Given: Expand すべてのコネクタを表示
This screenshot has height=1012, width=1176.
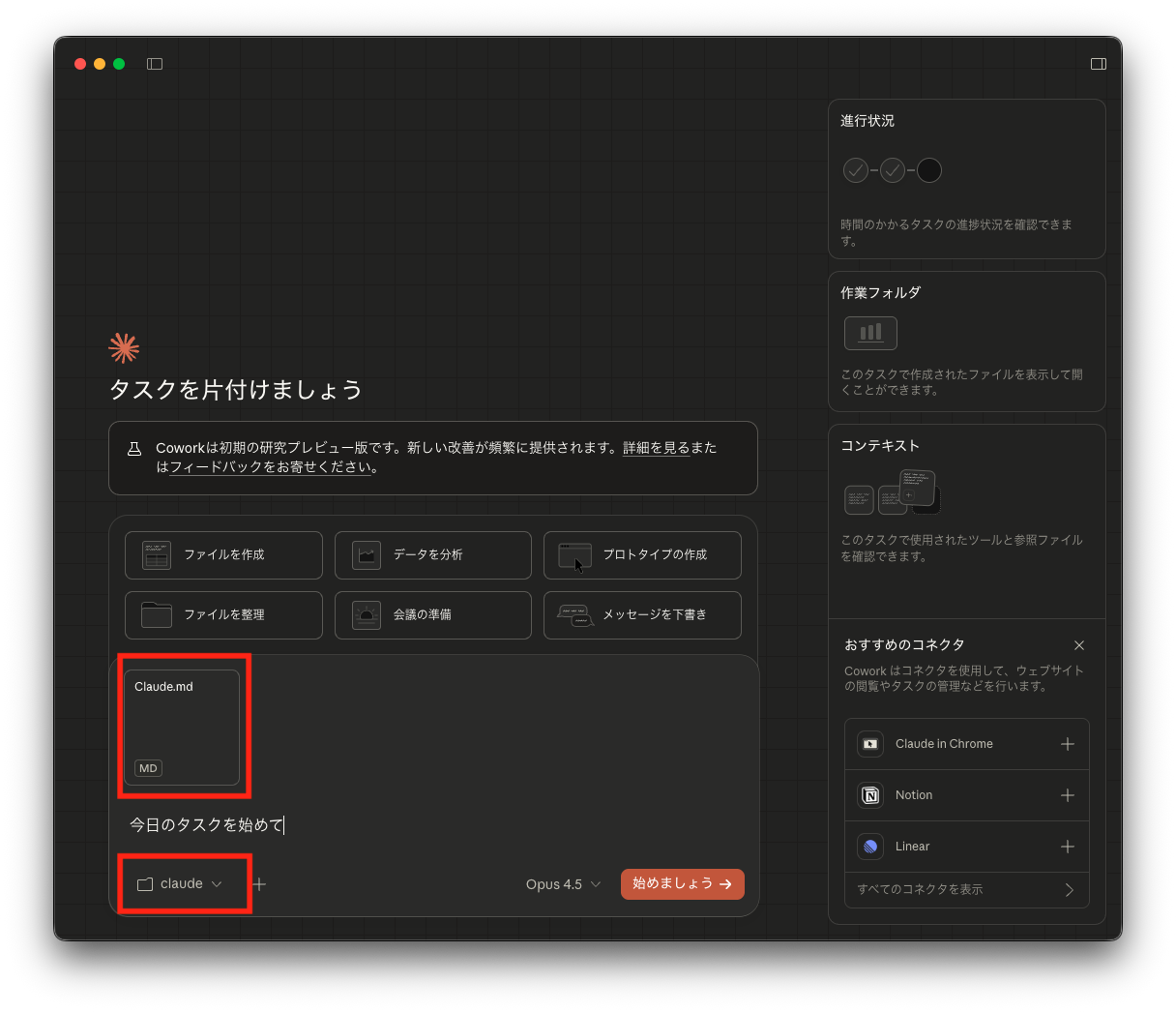Looking at the screenshot, I should [x=966, y=889].
